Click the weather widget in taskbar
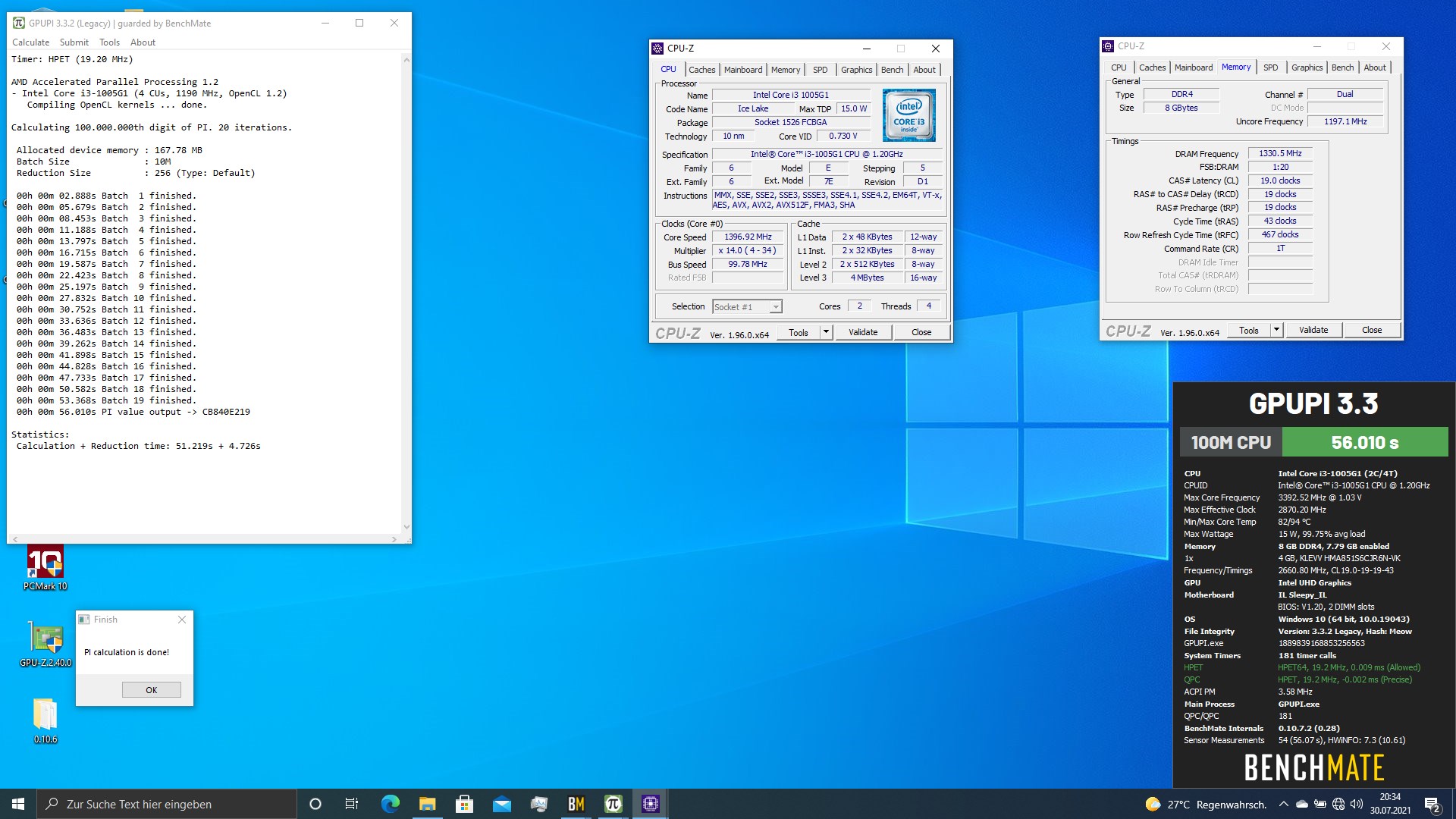1456x819 pixels. tap(1205, 805)
